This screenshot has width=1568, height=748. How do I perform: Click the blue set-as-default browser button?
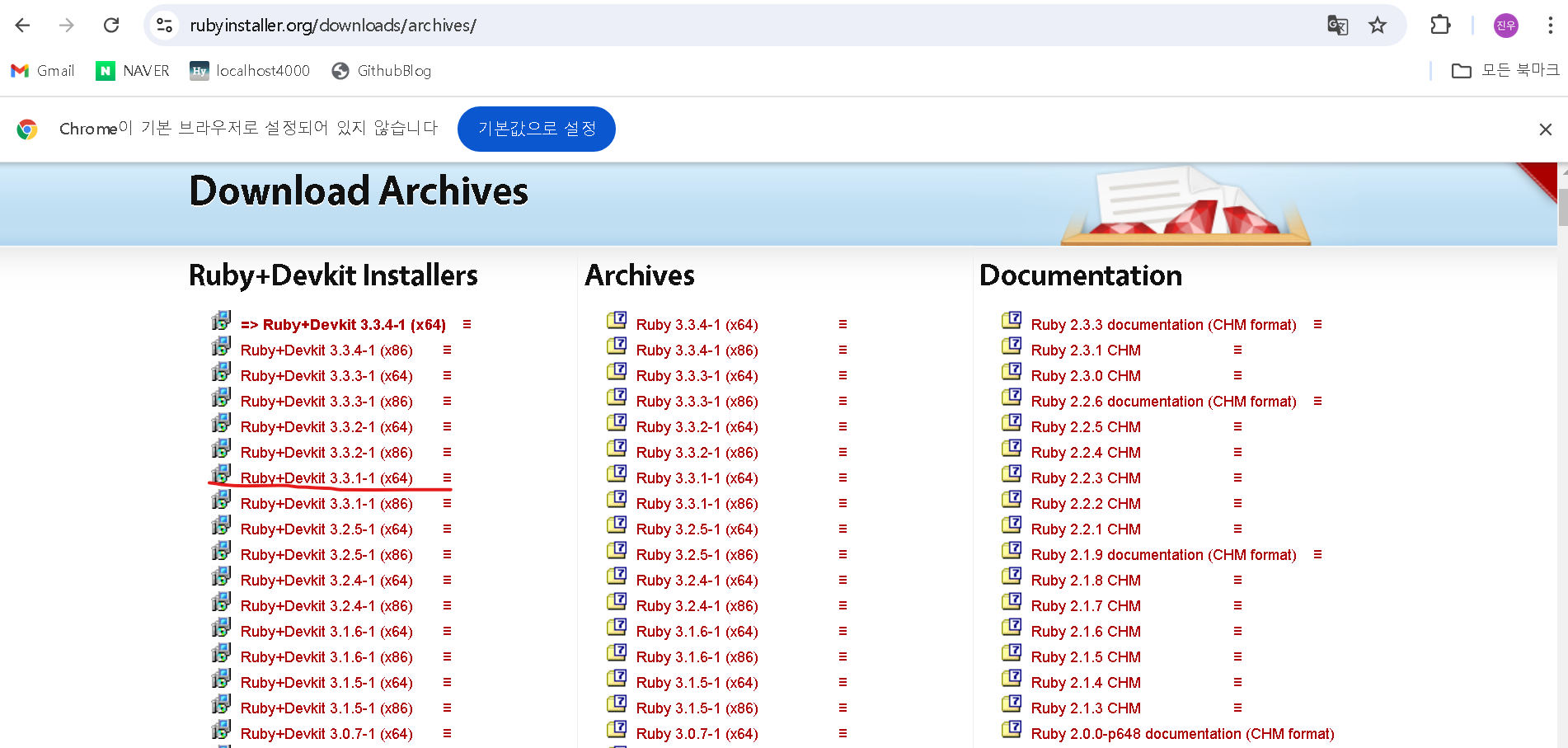point(537,129)
